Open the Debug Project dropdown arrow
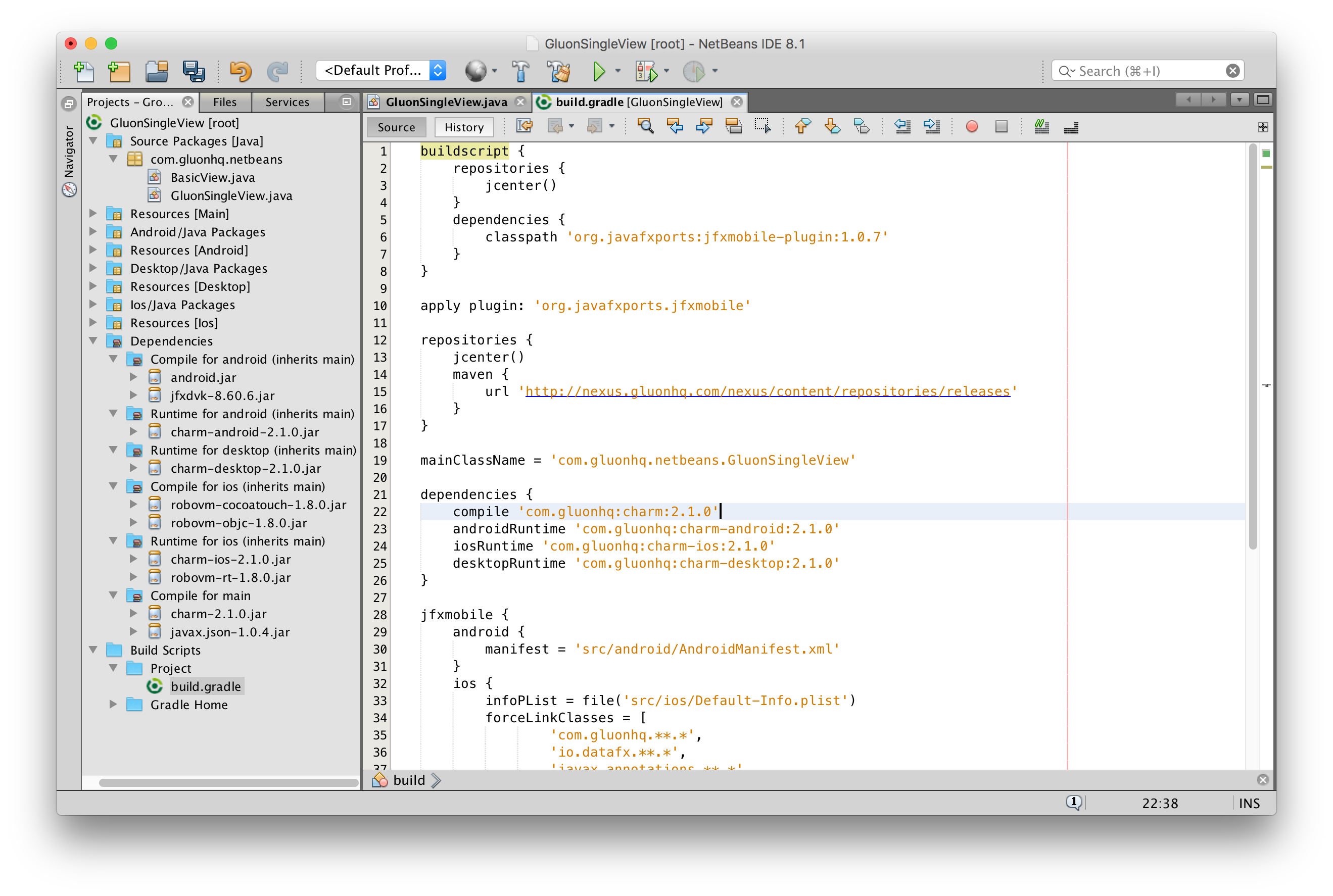 click(666, 71)
